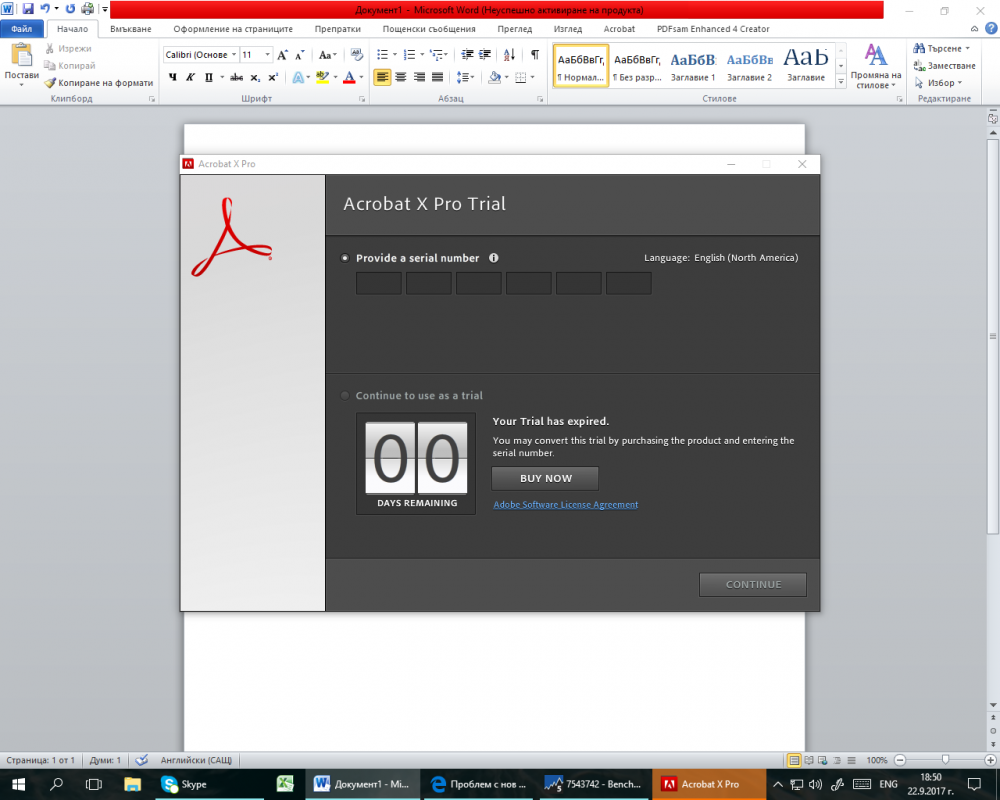Switch to Full Screen Reading view

[809, 760]
